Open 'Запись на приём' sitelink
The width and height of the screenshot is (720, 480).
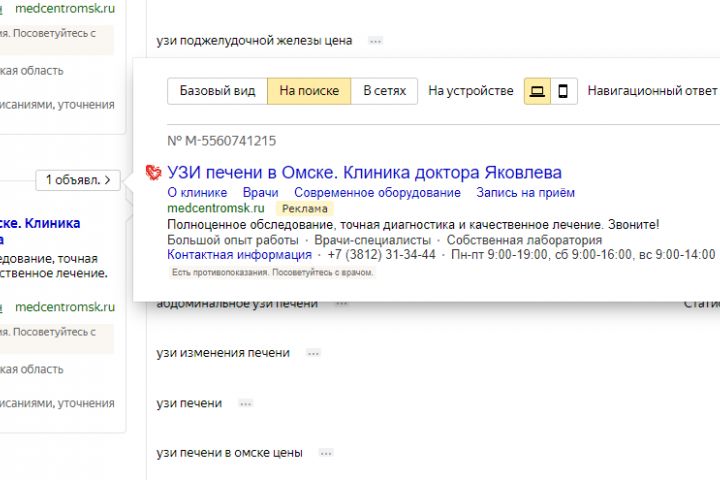point(525,192)
